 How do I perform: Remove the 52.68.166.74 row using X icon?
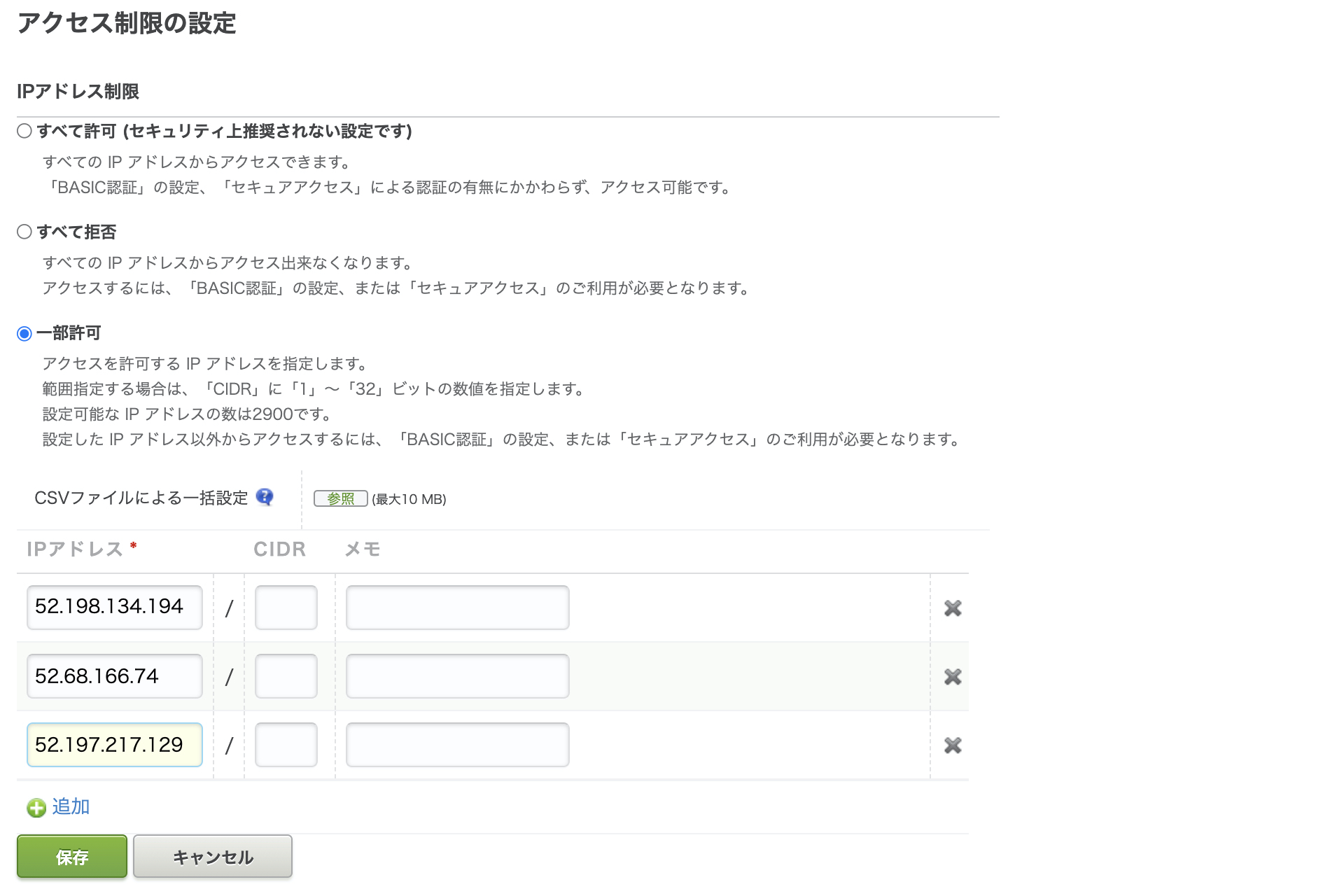click(x=952, y=676)
